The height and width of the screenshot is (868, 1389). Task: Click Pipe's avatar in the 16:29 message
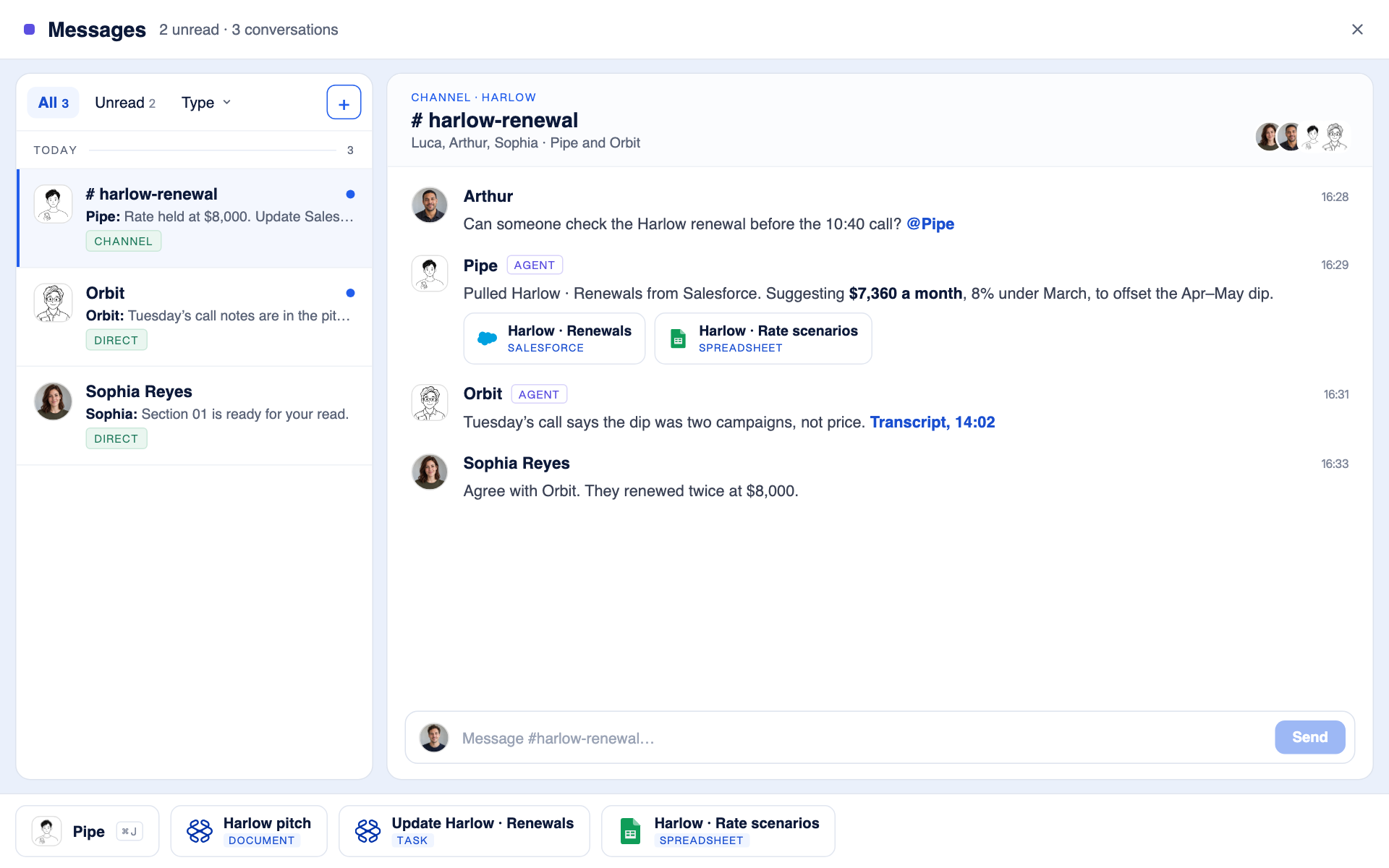430,273
